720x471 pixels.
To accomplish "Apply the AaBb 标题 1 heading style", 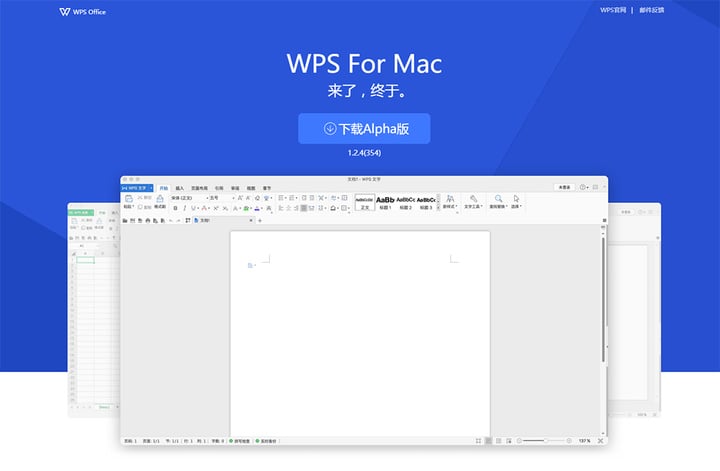I will (385, 202).
